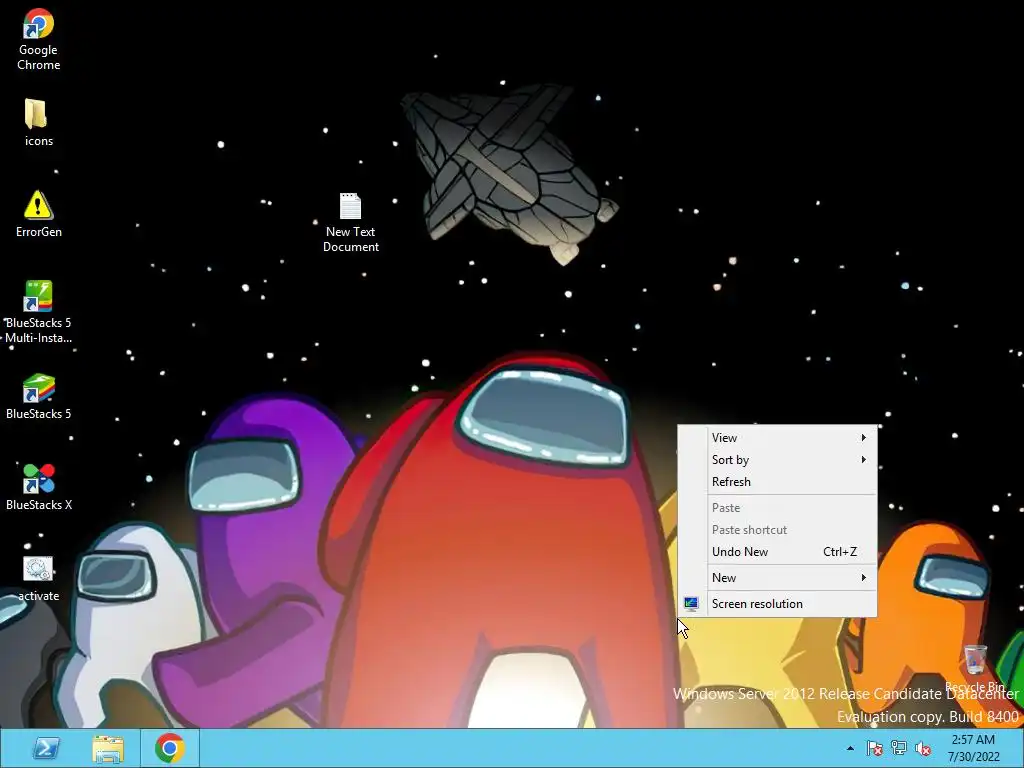Show hidden tray icons arrow
The height and width of the screenshot is (768, 1024).
tap(850, 748)
